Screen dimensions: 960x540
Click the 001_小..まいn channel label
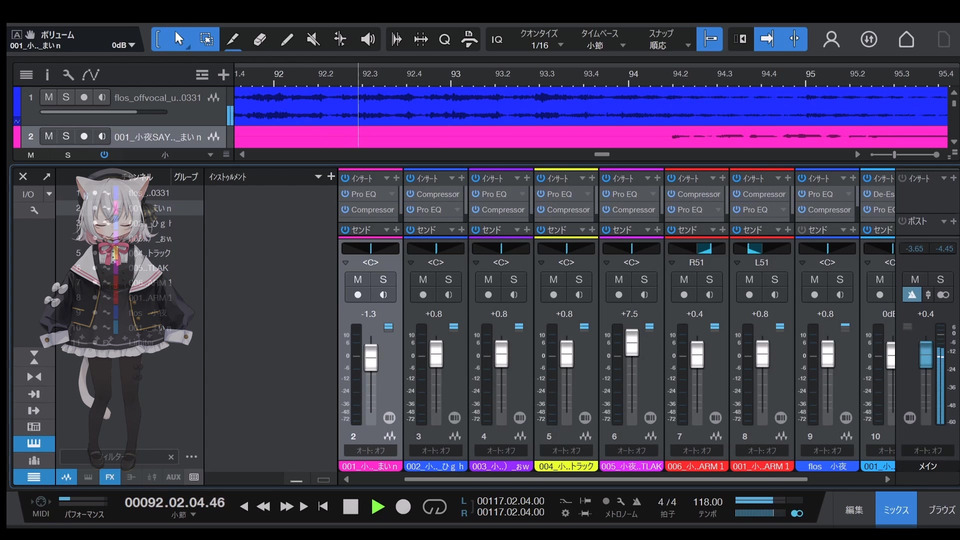370,466
